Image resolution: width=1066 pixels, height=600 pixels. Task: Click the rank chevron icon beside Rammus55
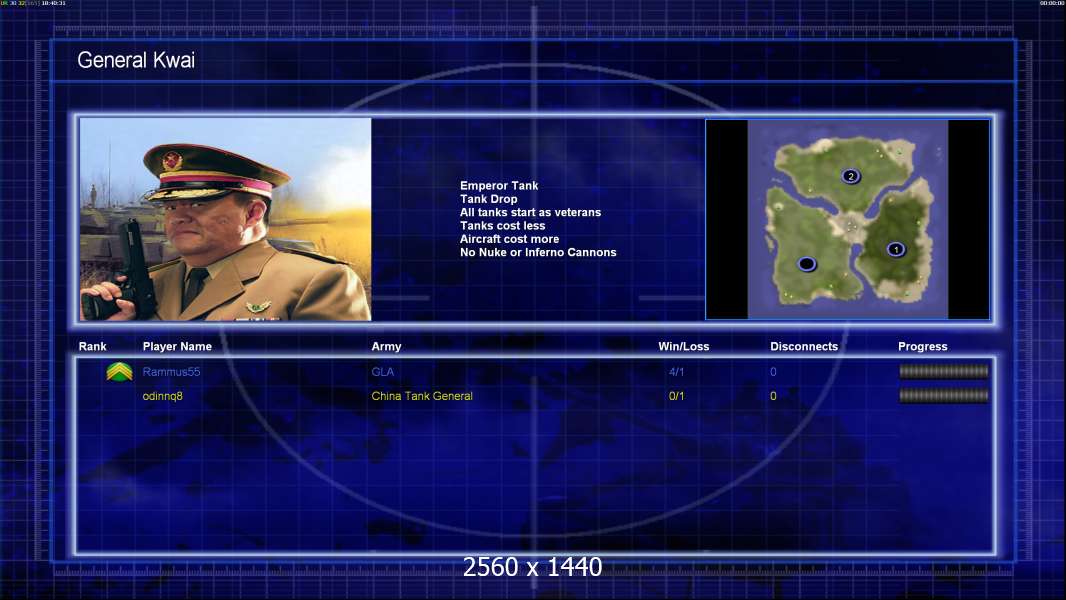[x=119, y=372]
